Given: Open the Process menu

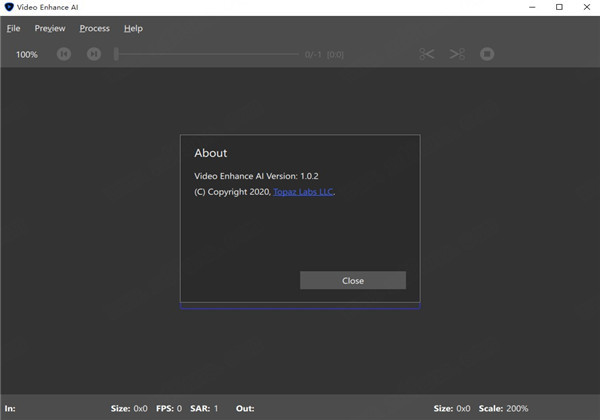Looking at the screenshot, I should tap(95, 28).
